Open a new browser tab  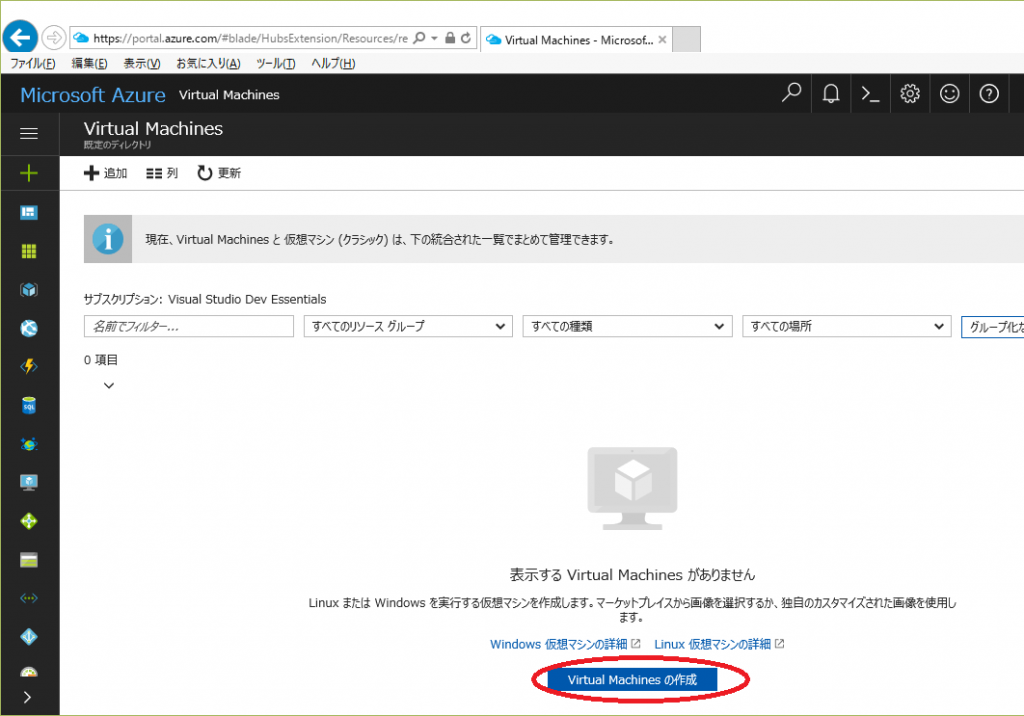coord(686,40)
